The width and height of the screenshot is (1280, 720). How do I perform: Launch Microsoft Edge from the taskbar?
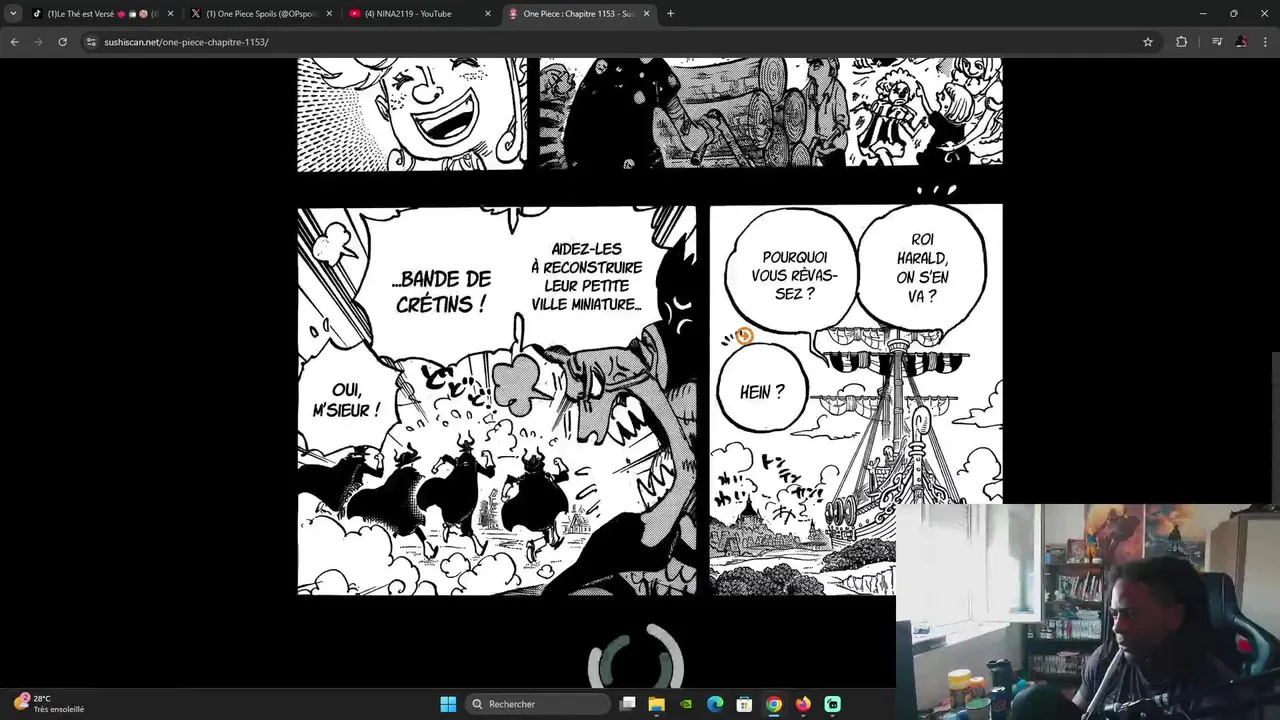click(x=715, y=704)
